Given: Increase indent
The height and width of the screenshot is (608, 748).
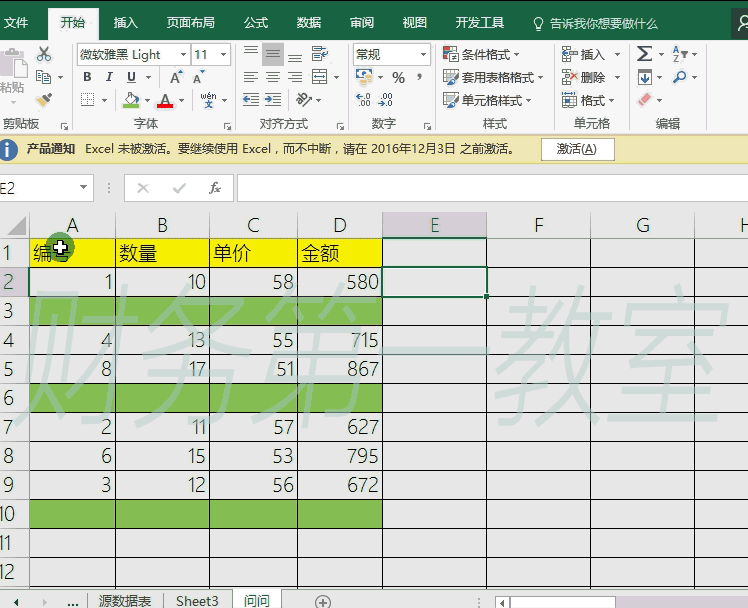Looking at the screenshot, I should (x=273, y=100).
